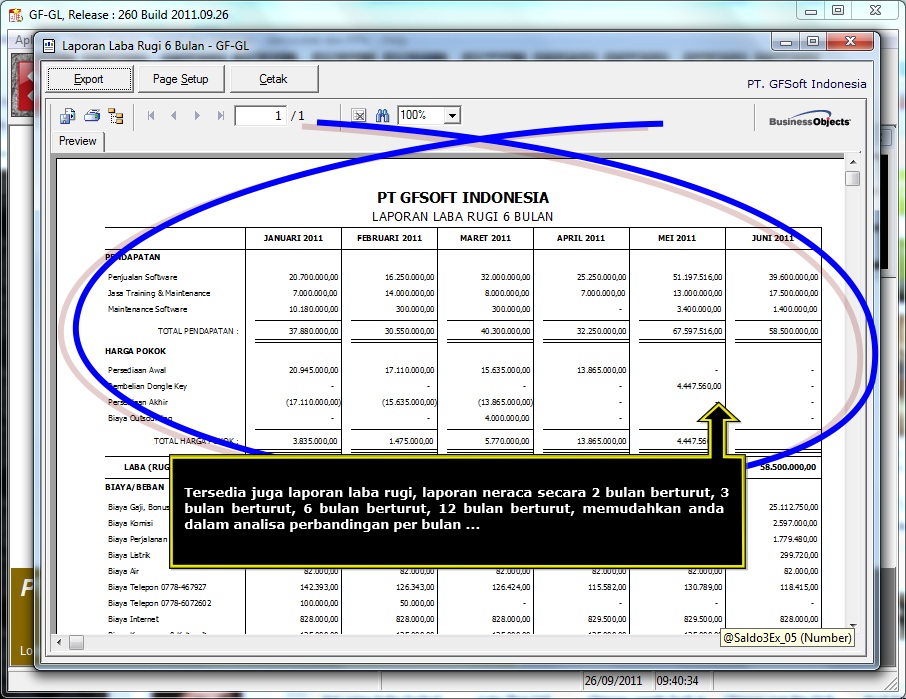Viewport: 906px width, 699px height.
Task: Maximize the Laporan Laba Rugi 6 Bulan window
Action: [x=813, y=42]
